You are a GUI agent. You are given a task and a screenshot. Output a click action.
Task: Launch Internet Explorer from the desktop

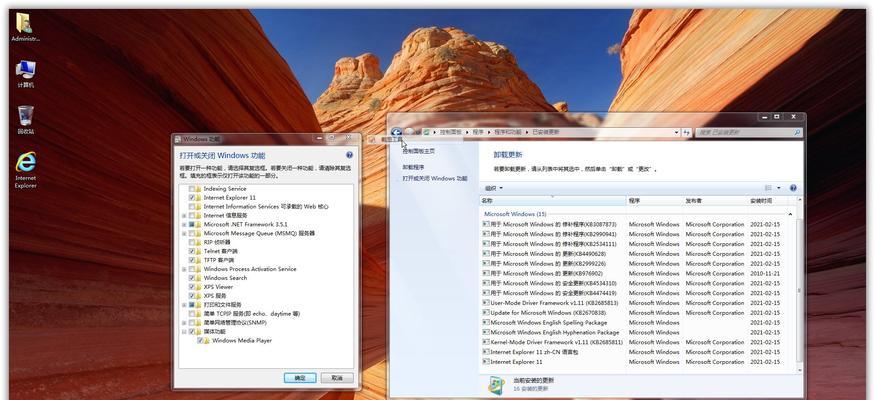tap(25, 170)
